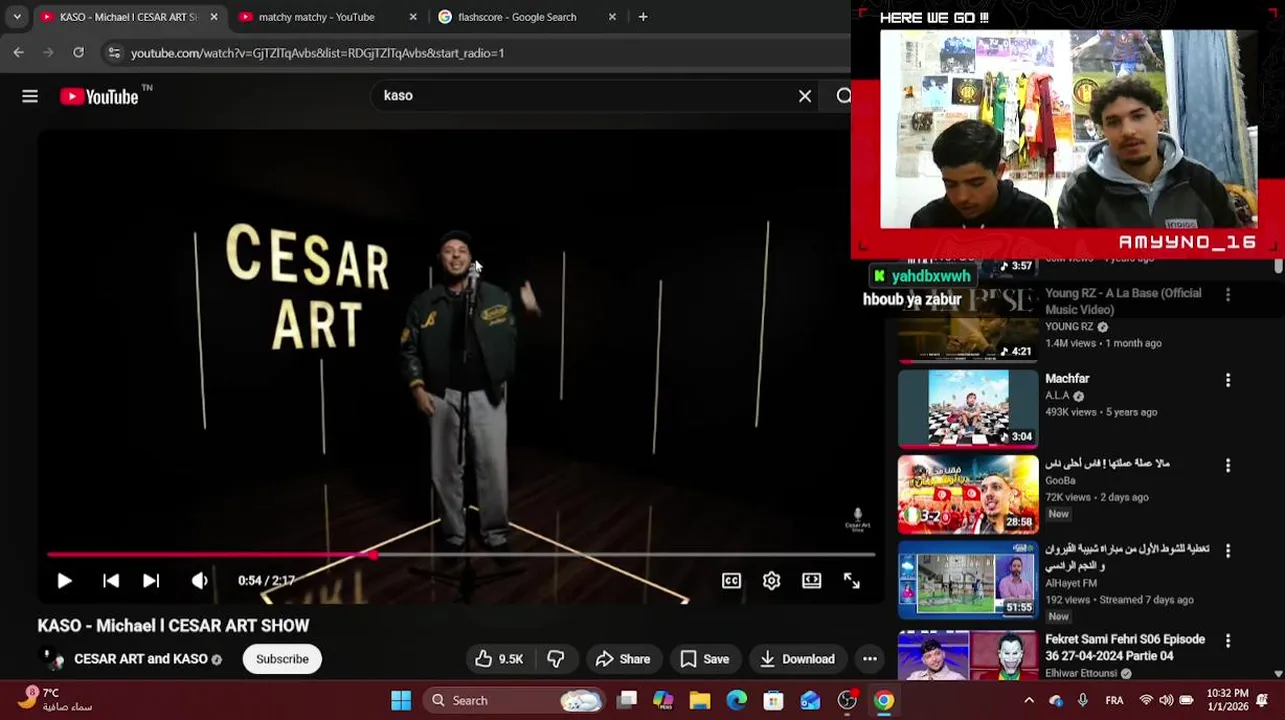Play the paused video
The height and width of the screenshot is (720, 1285).
tap(64, 580)
